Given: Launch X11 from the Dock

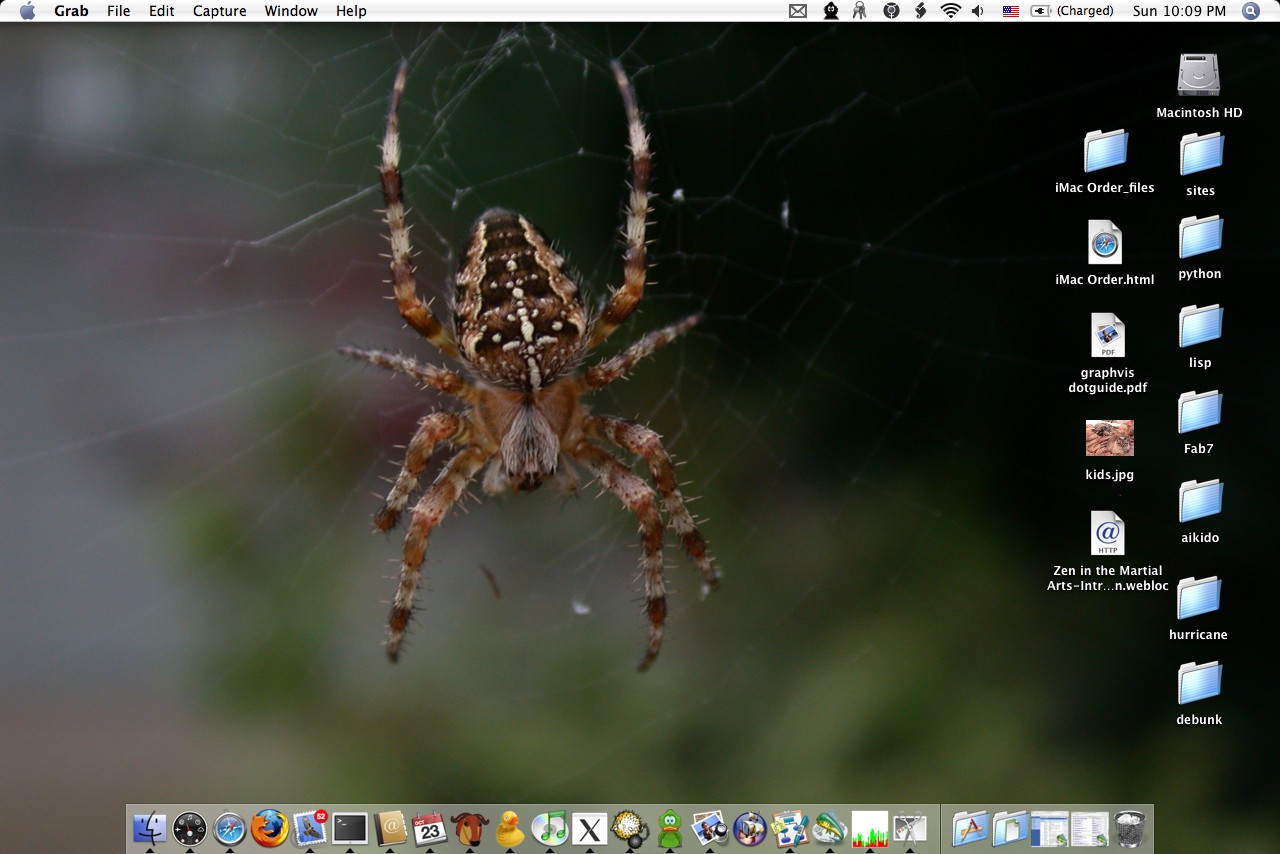Looking at the screenshot, I should point(590,828).
